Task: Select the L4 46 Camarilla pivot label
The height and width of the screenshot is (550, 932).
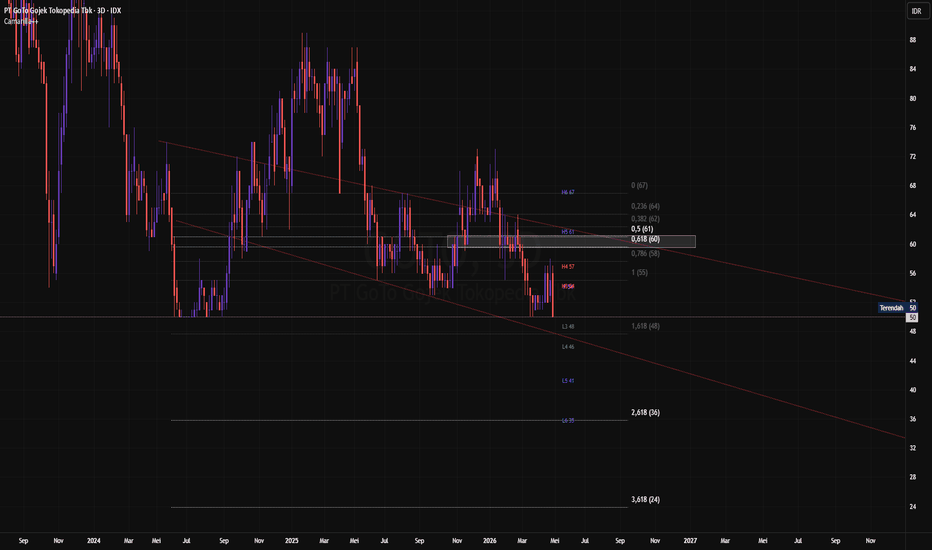Action: point(568,347)
